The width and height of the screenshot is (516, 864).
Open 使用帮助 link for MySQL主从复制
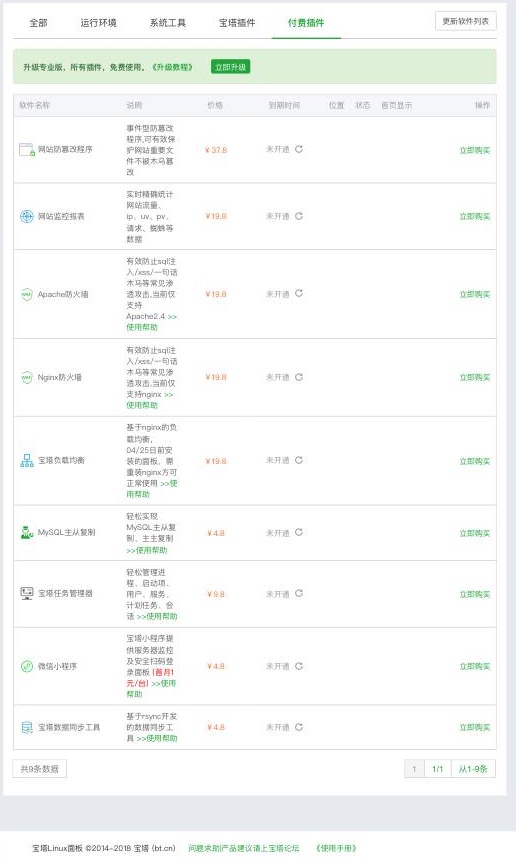point(147,550)
